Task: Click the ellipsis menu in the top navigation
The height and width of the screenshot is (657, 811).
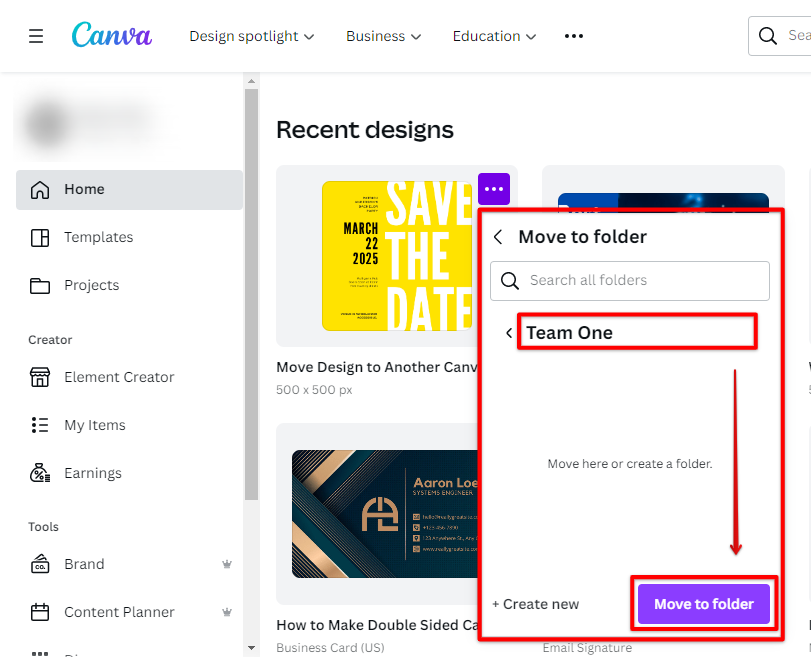Action: click(573, 36)
